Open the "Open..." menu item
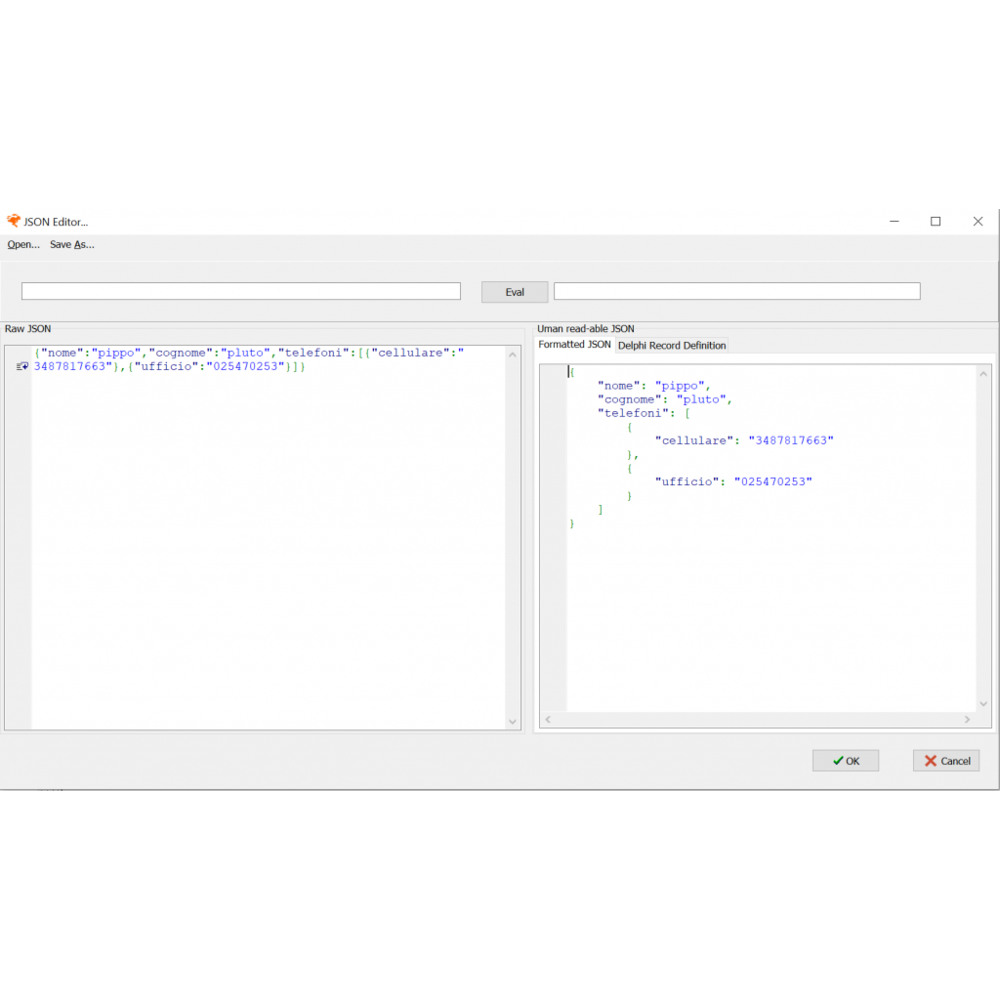1000x1000 pixels. (23, 244)
